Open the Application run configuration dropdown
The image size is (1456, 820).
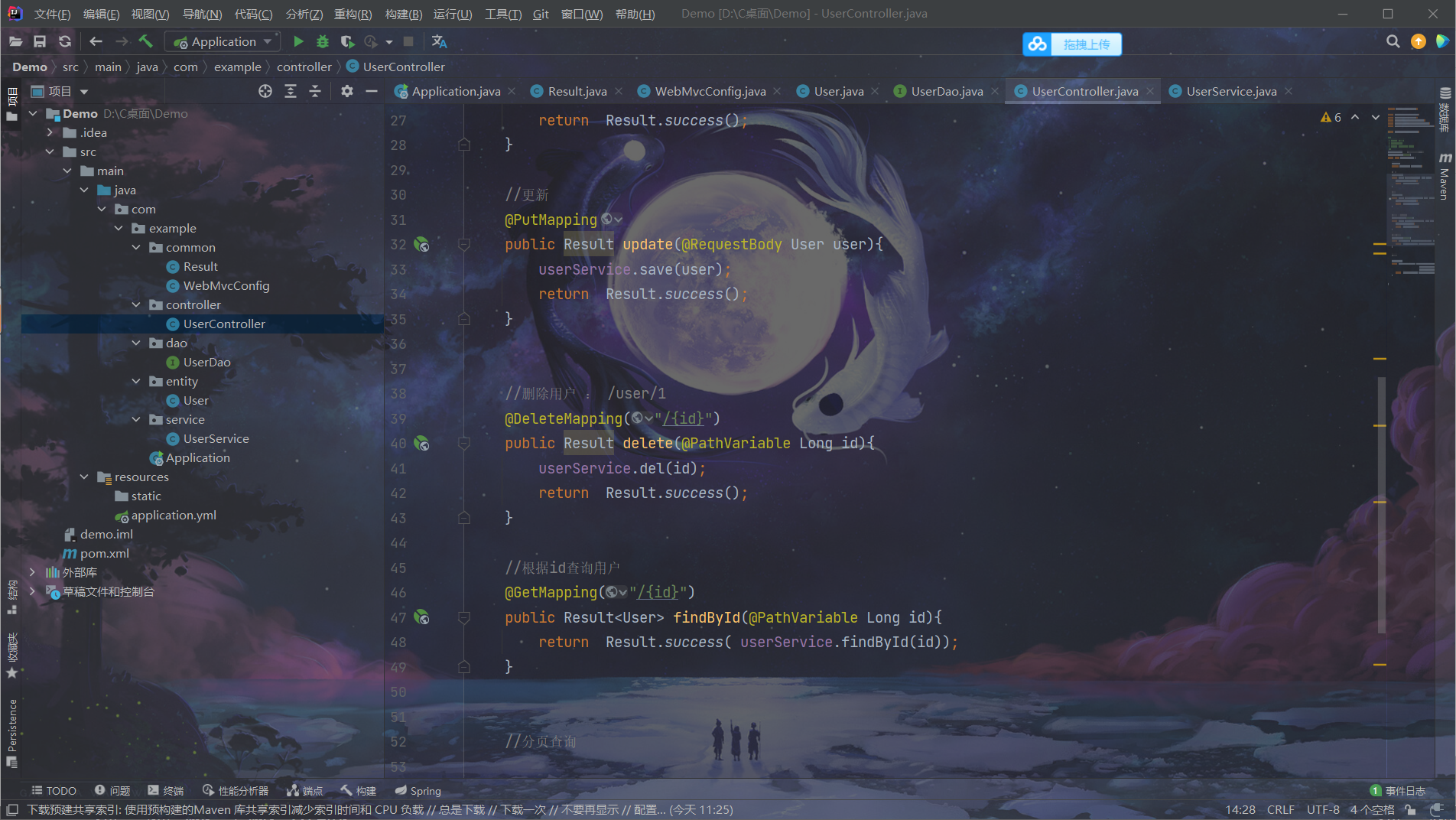pos(223,41)
